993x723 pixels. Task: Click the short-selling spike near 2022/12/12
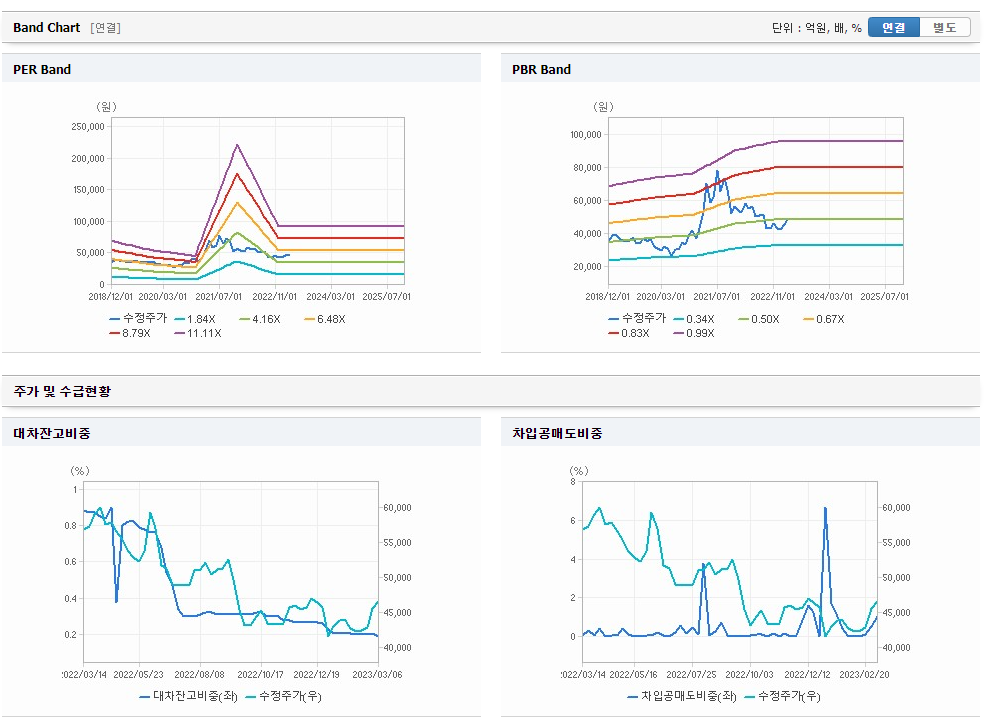(x=825, y=508)
